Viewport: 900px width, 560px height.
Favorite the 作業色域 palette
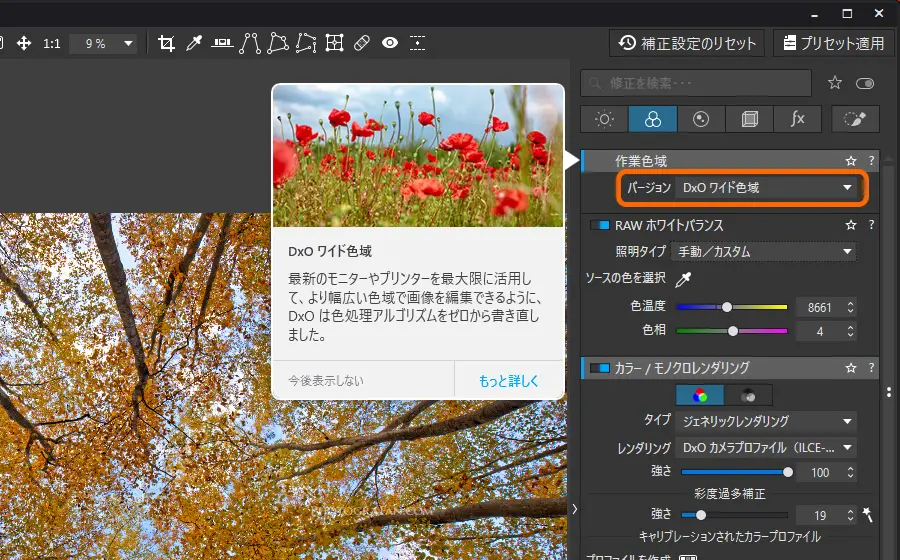(x=851, y=161)
